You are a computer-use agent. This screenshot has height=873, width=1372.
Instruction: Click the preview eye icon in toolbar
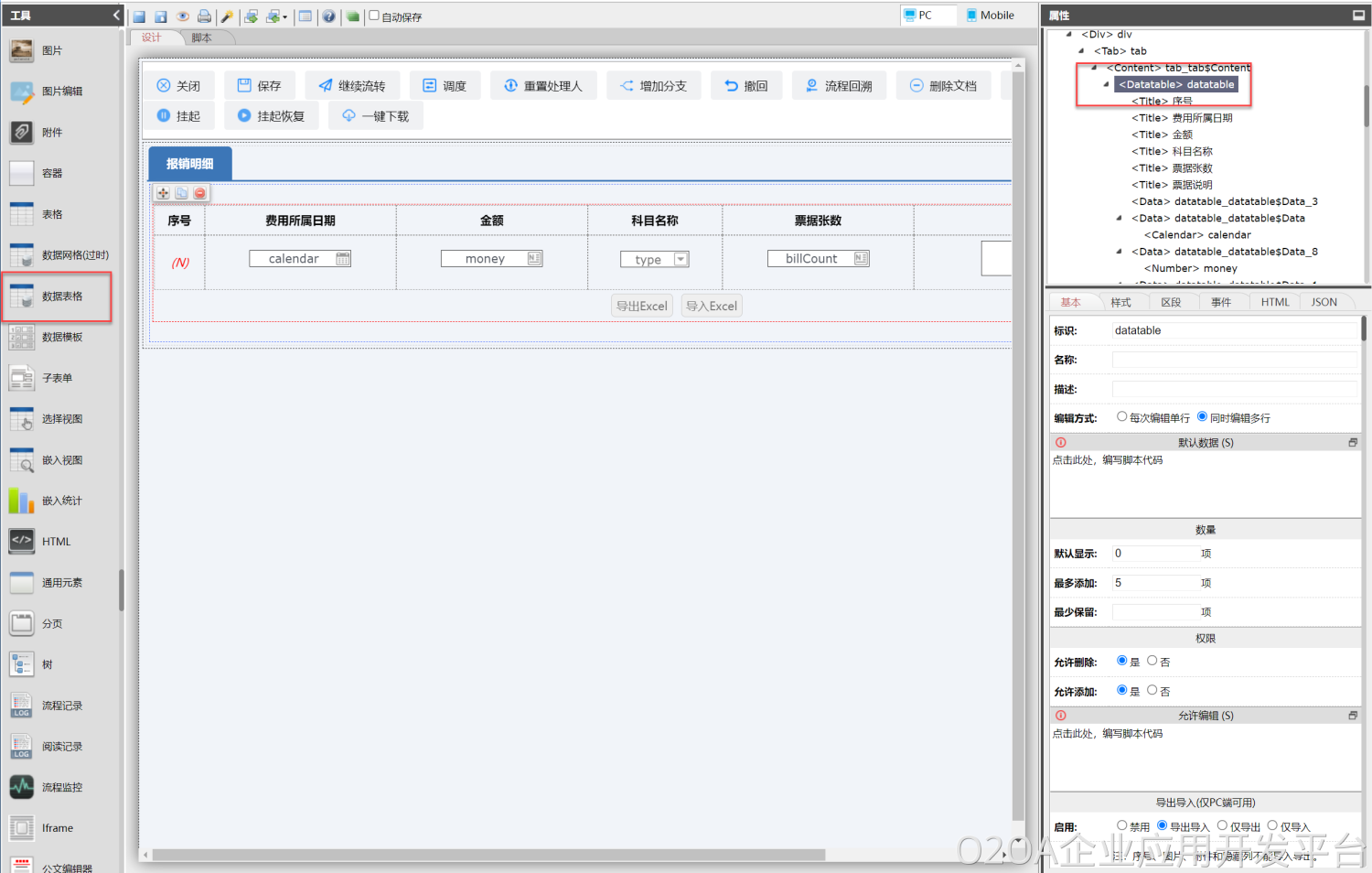pyautogui.click(x=182, y=16)
